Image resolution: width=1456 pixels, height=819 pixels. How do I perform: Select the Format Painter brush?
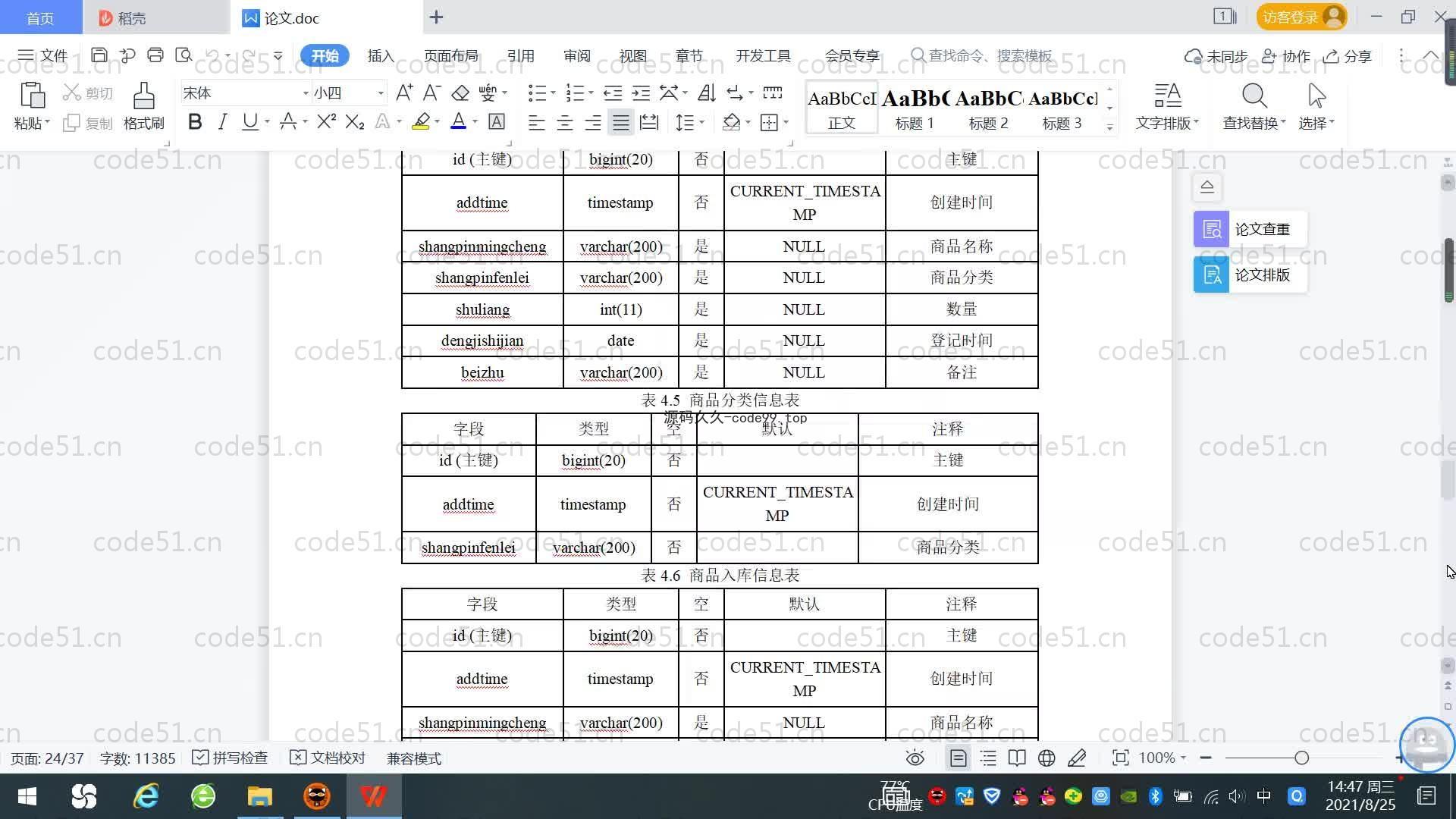[x=143, y=96]
